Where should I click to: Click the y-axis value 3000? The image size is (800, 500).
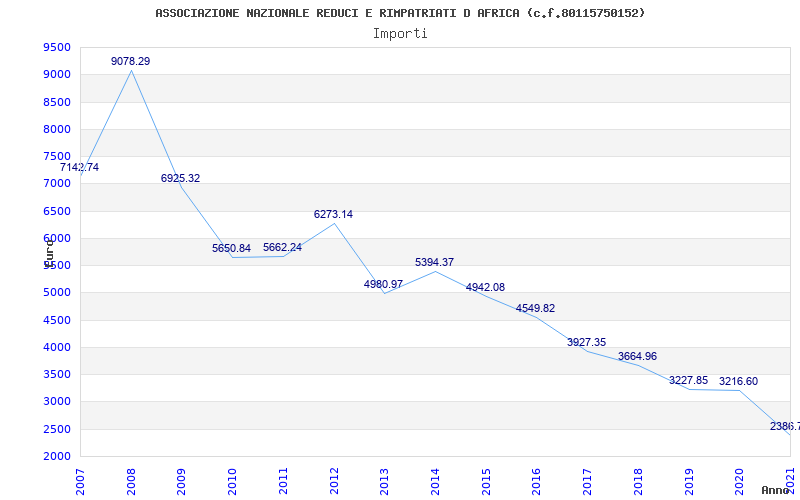click(57, 402)
